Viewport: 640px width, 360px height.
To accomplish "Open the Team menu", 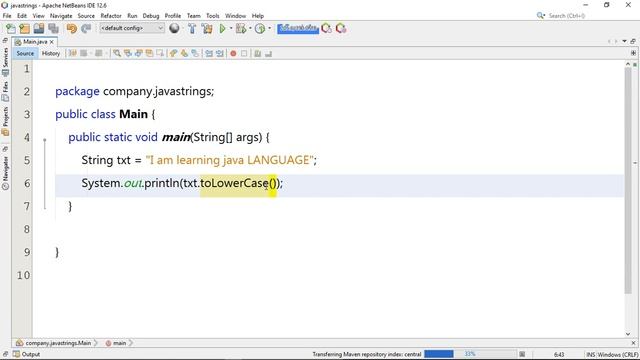I will [193, 16].
